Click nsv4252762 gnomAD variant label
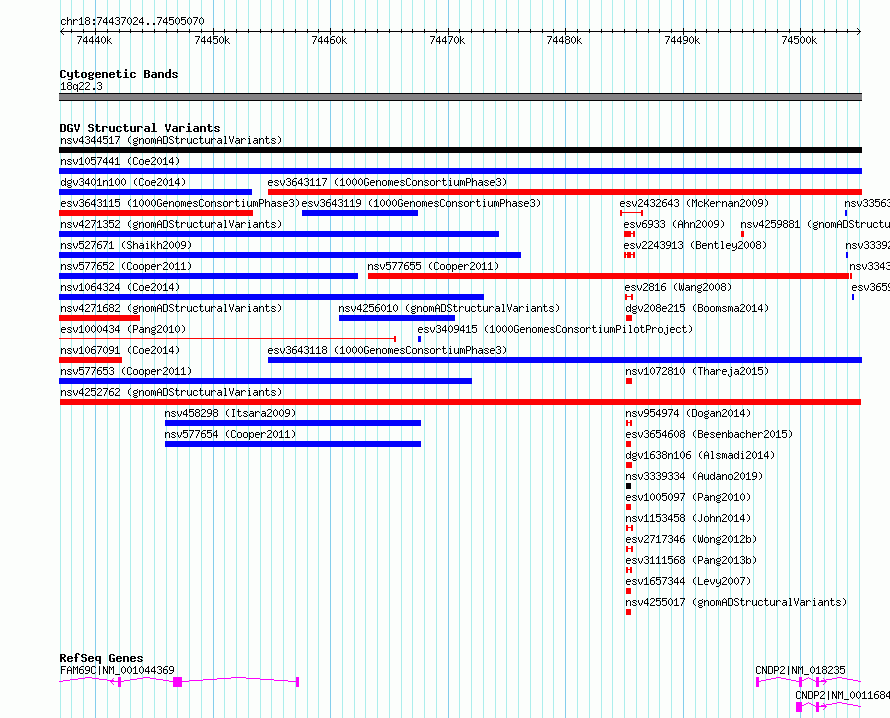 [171, 392]
